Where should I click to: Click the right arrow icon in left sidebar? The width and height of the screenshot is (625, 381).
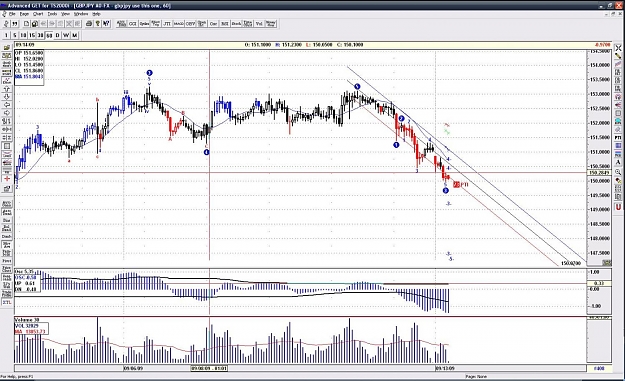(x=7, y=113)
